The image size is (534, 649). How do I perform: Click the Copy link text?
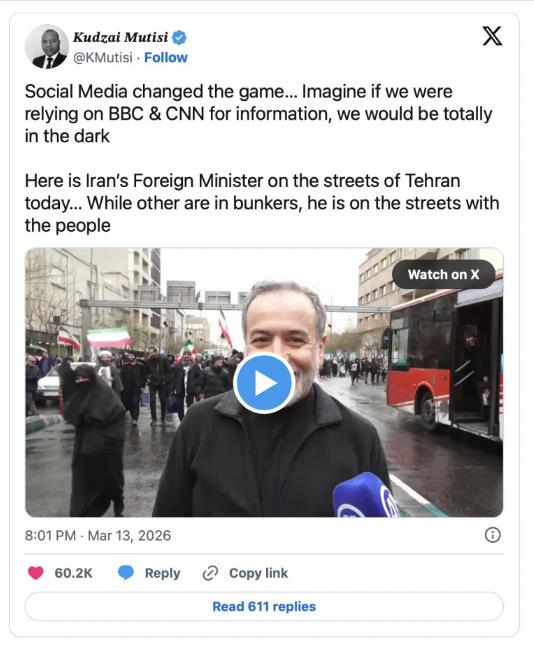pos(258,573)
